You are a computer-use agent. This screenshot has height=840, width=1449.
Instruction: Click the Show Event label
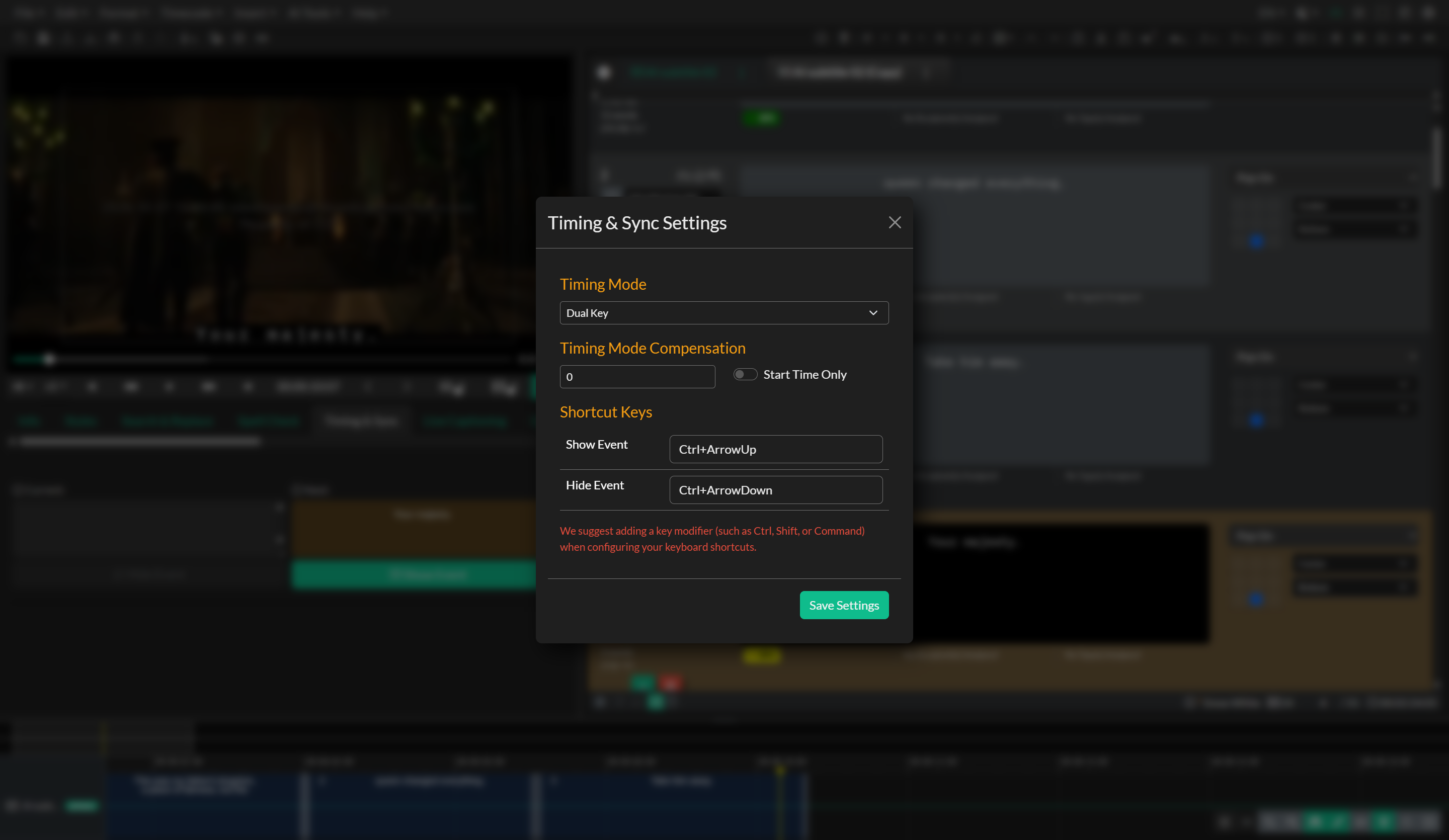click(x=596, y=445)
